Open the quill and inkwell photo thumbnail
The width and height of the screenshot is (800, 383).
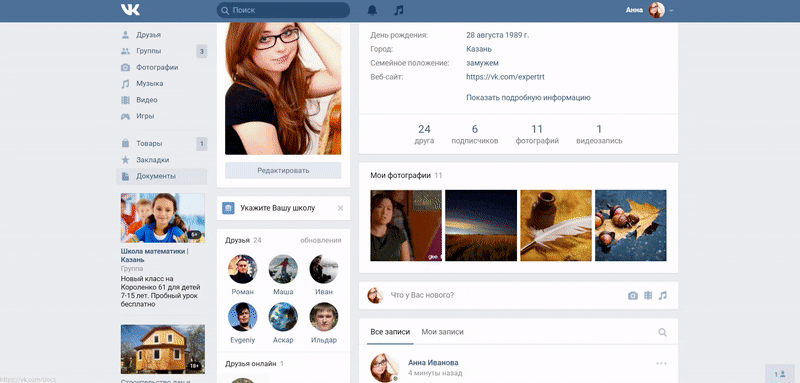(x=556, y=225)
